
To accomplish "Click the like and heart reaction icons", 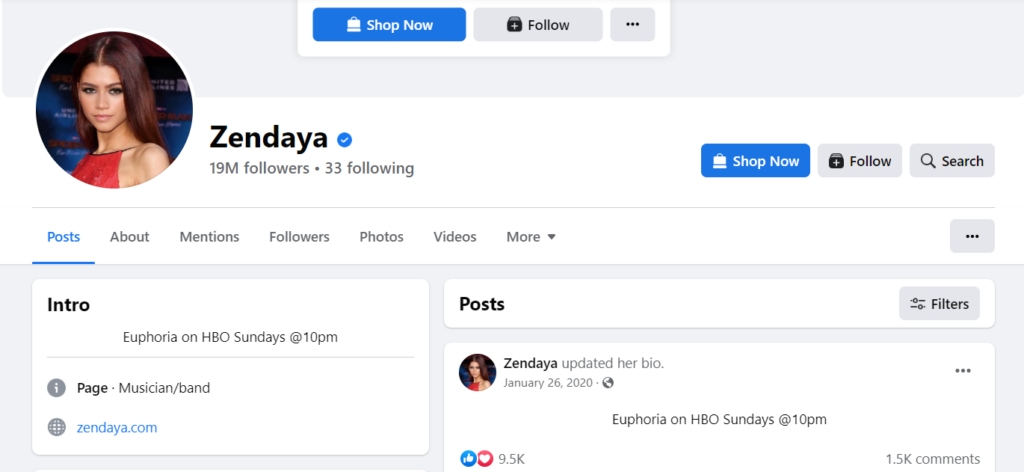I will point(477,459).
